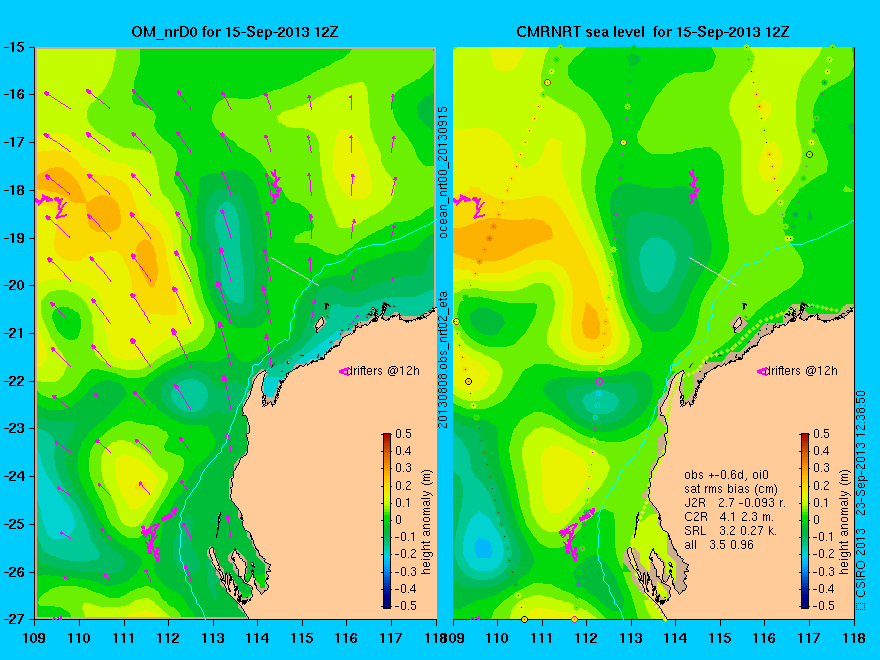
Task: Click longitude 114 on left panel axis
Action: 257,638
